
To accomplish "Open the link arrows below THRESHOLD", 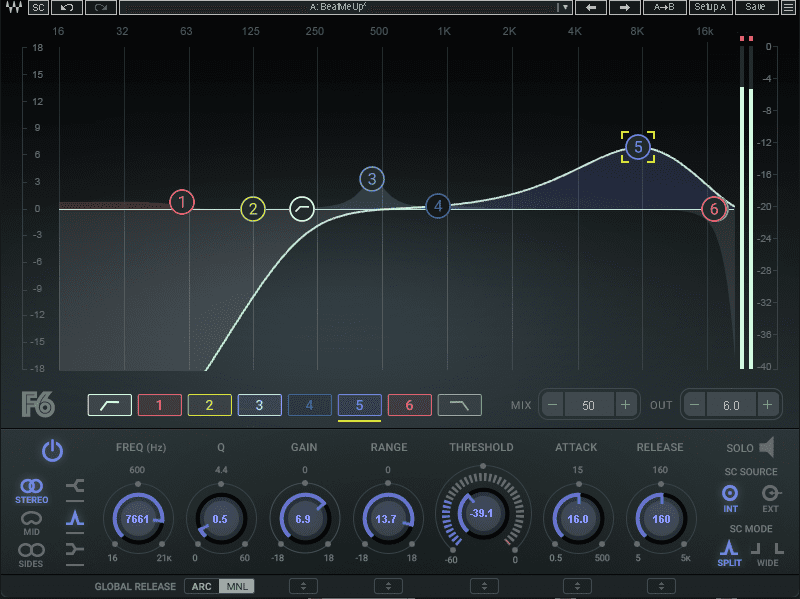I will tap(484, 586).
